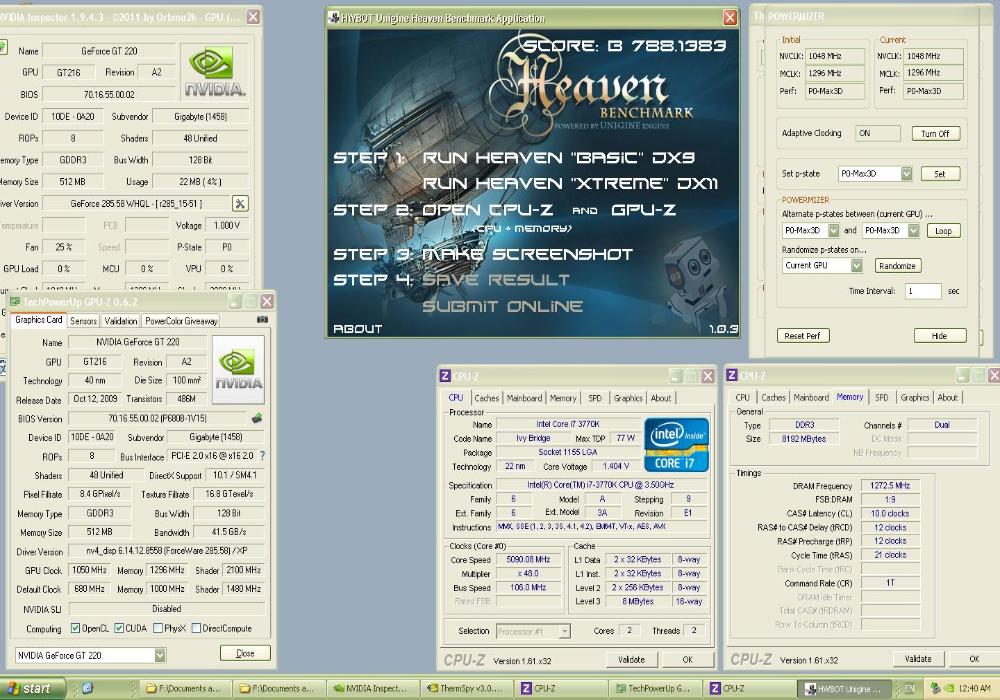Screen dimensions: 1000x700
Task: Click the CPU-Z Z icon in CPU tab window
Action: tap(445, 376)
